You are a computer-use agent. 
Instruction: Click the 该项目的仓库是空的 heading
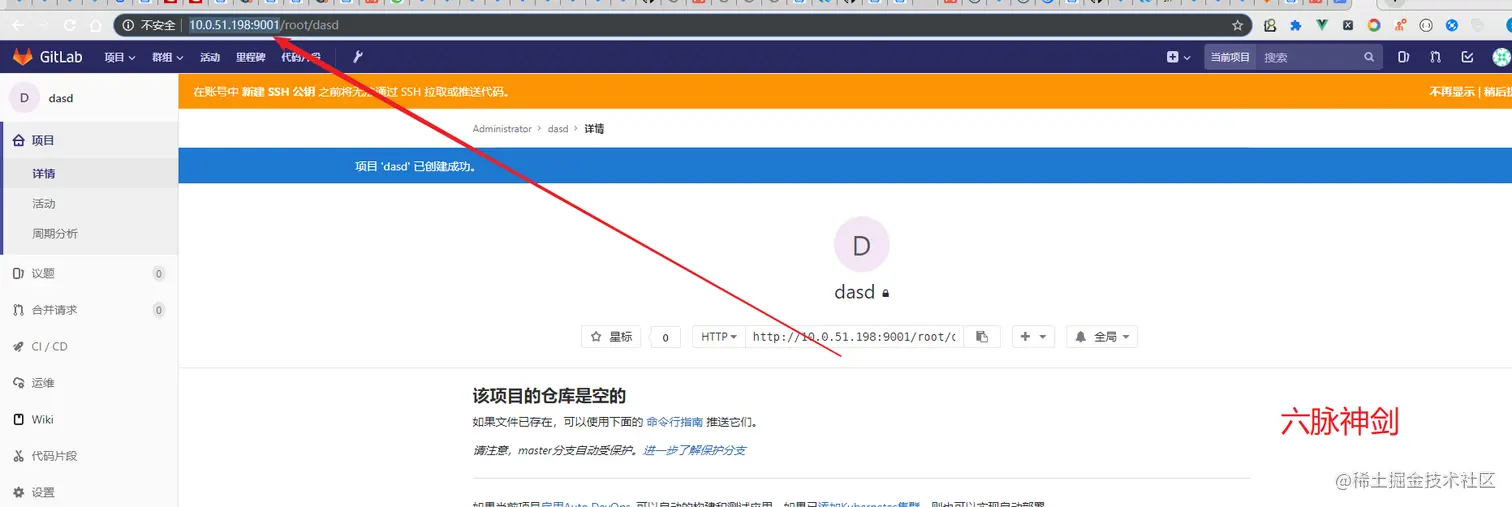(549, 396)
